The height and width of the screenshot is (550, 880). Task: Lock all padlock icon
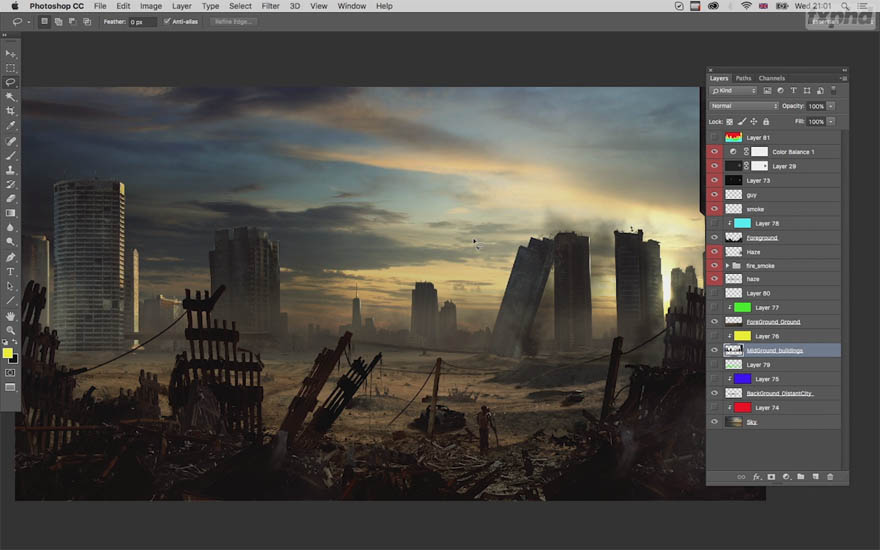click(x=766, y=122)
